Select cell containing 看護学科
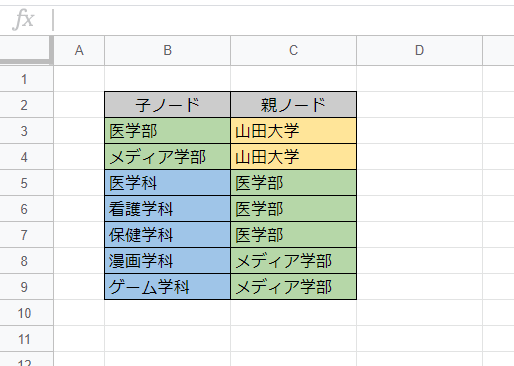The height and width of the screenshot is (366, 514). [167, 209]
